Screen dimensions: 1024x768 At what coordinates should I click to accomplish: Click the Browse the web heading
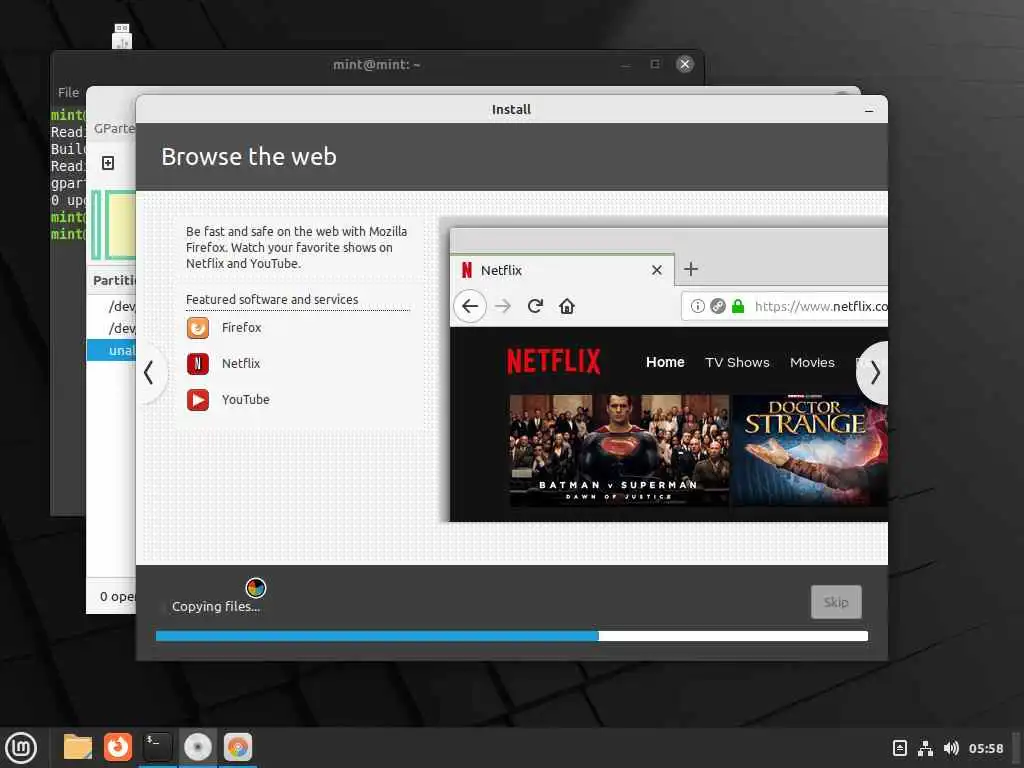(249, 157)
